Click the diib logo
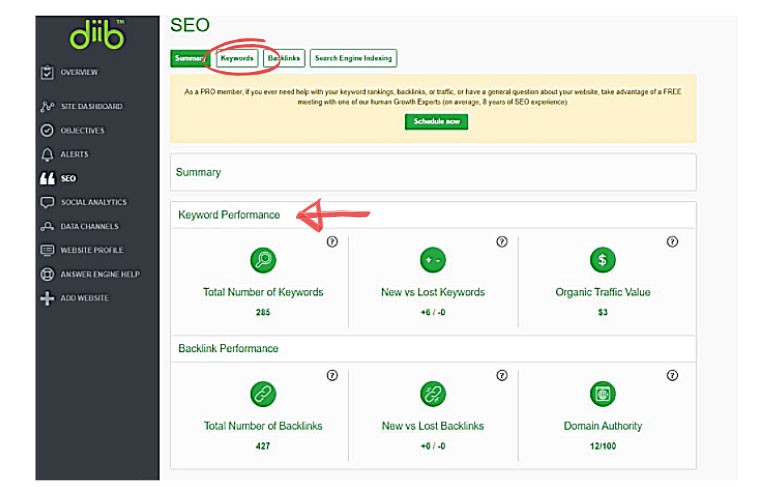773x487 pixels. [97, 35]
